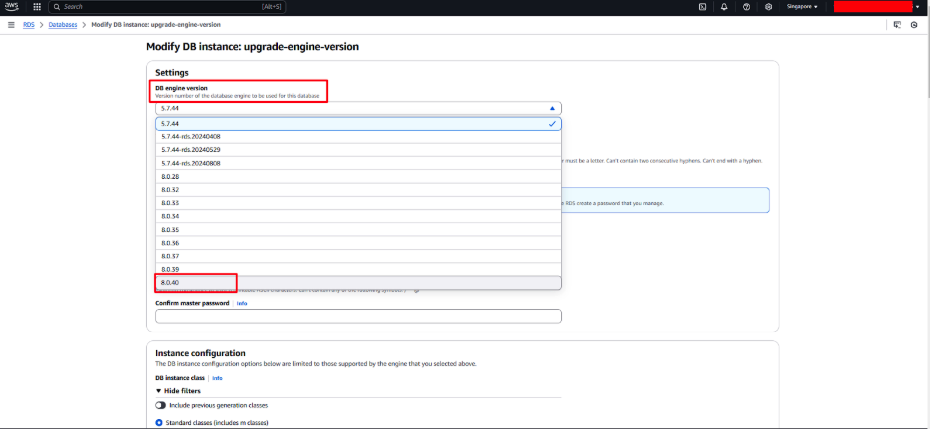Collapse the DB engine version dropdown
Screen dimensions: 930x429
pyautogui.click(x=358, y=109)
